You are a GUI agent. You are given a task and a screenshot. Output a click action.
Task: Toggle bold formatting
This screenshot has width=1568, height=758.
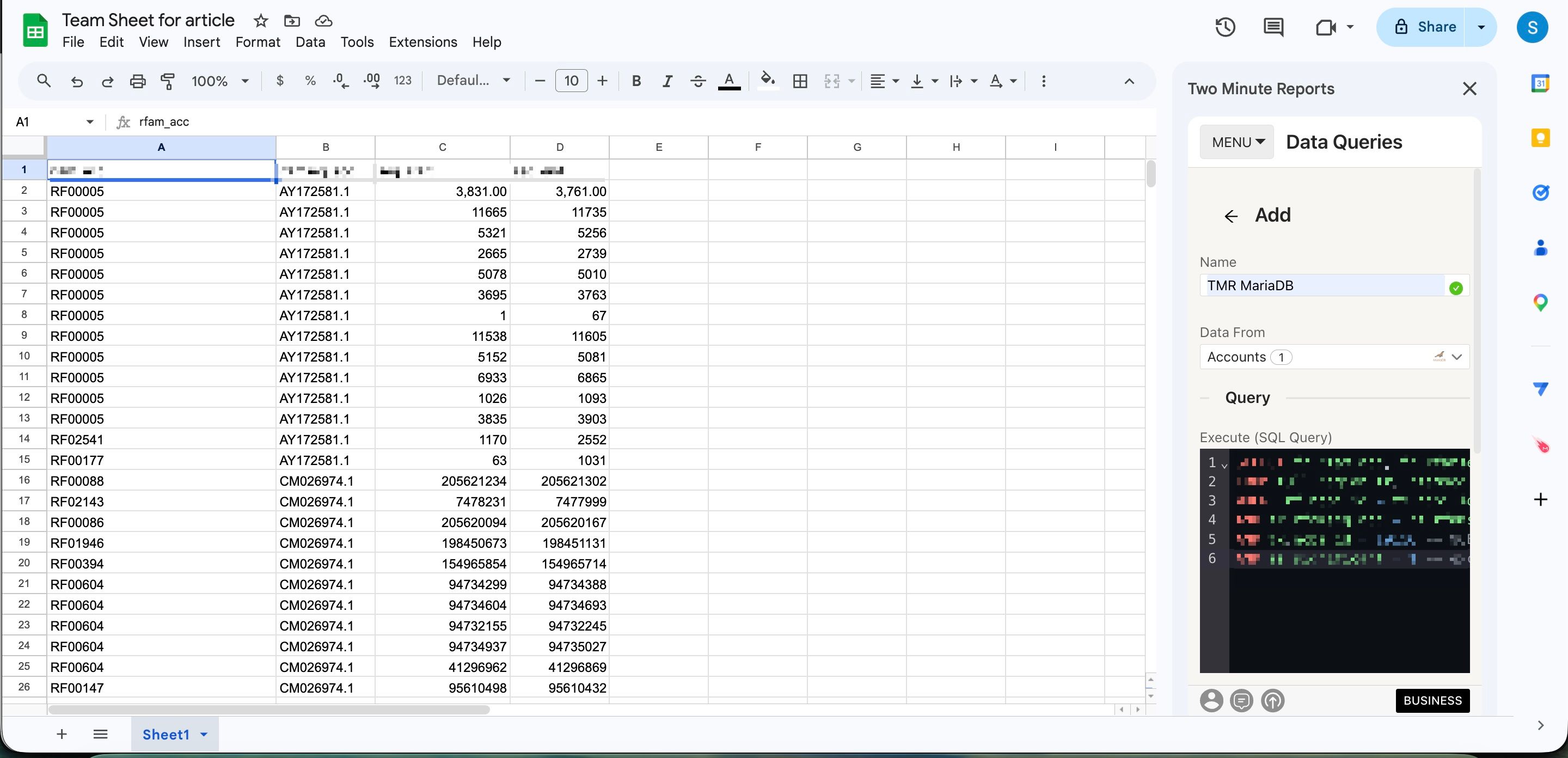pyautogui.click(x=636, y=81)
